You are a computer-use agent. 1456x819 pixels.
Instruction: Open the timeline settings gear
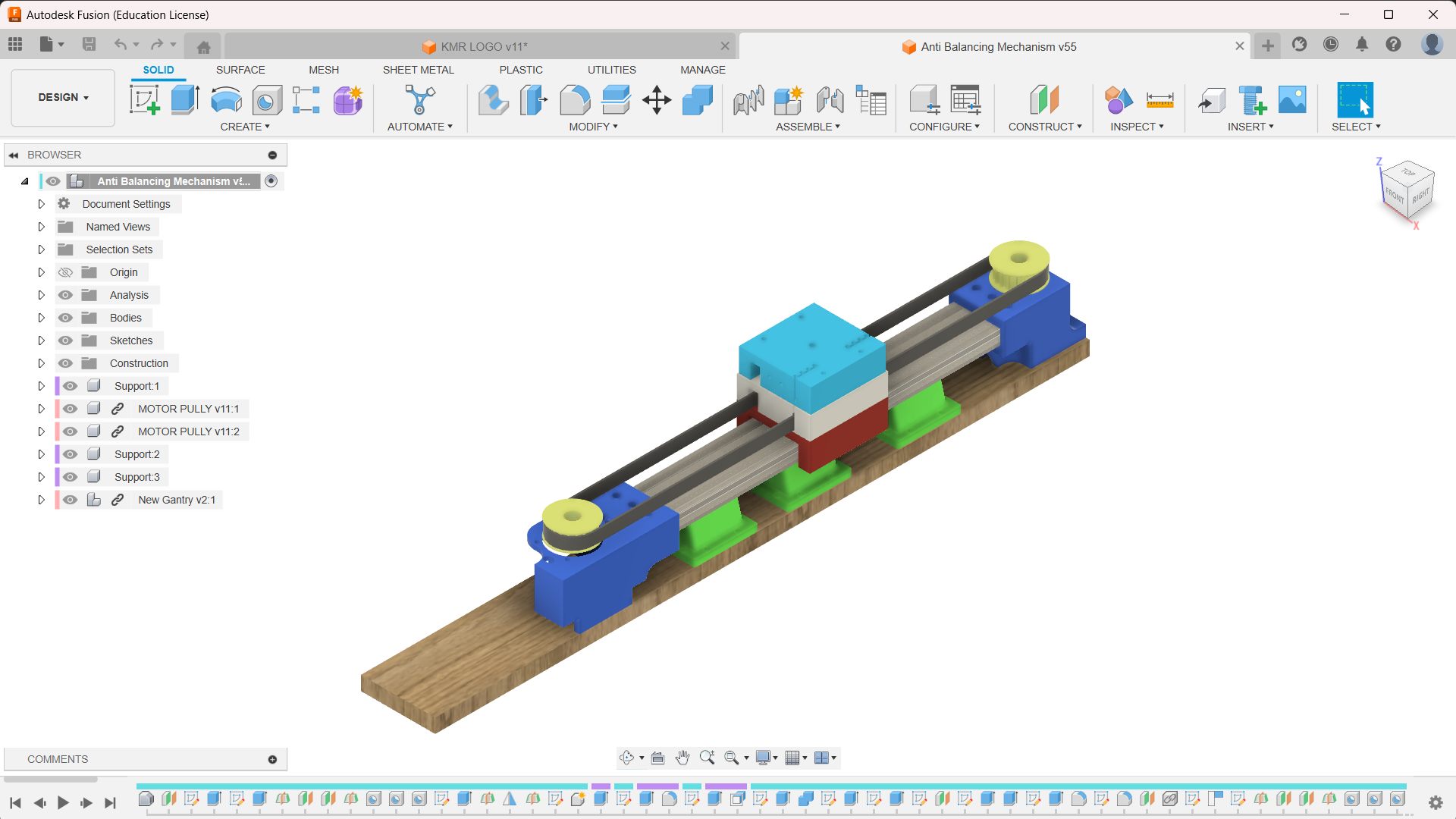[x=1435, y=802]
